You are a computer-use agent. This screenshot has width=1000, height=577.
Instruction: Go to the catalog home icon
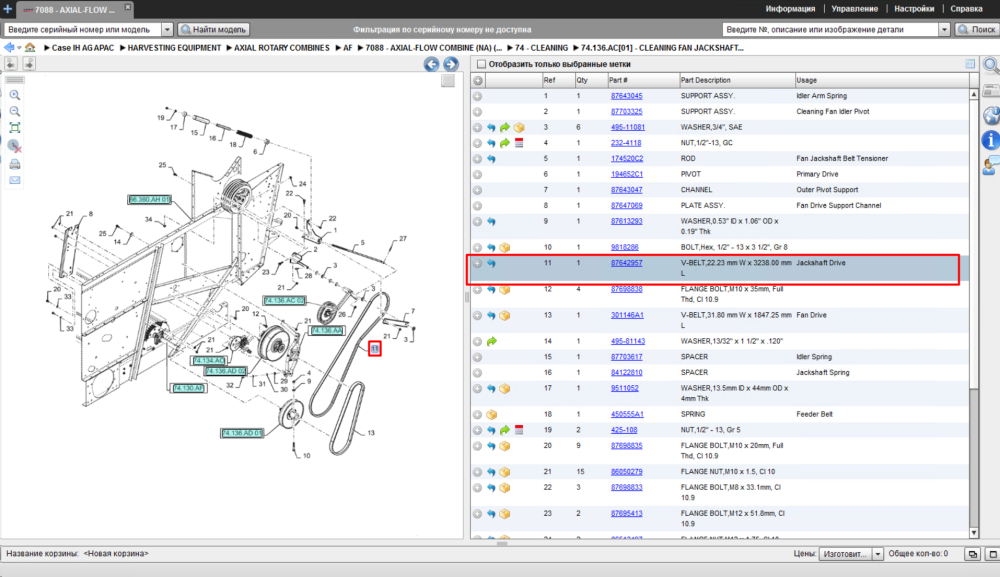point(30,48)
